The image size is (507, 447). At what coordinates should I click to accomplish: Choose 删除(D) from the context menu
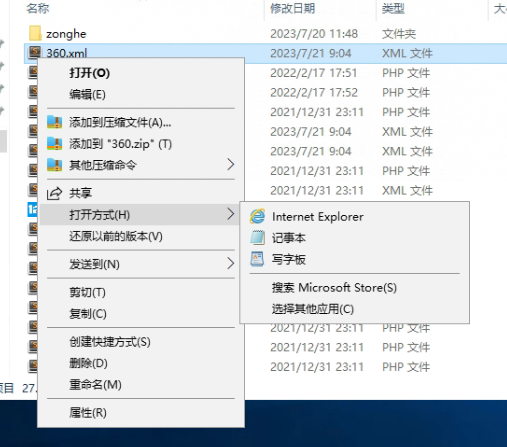click(x=141, y=363)
